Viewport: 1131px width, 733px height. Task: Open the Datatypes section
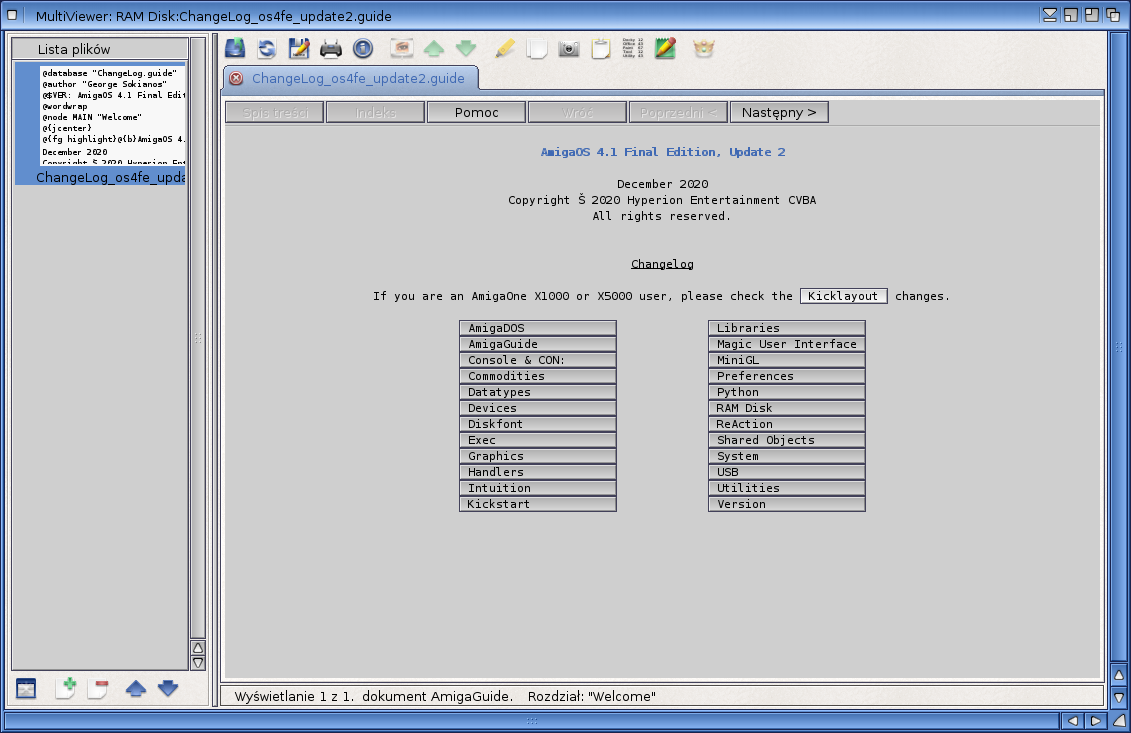[537, 392]
